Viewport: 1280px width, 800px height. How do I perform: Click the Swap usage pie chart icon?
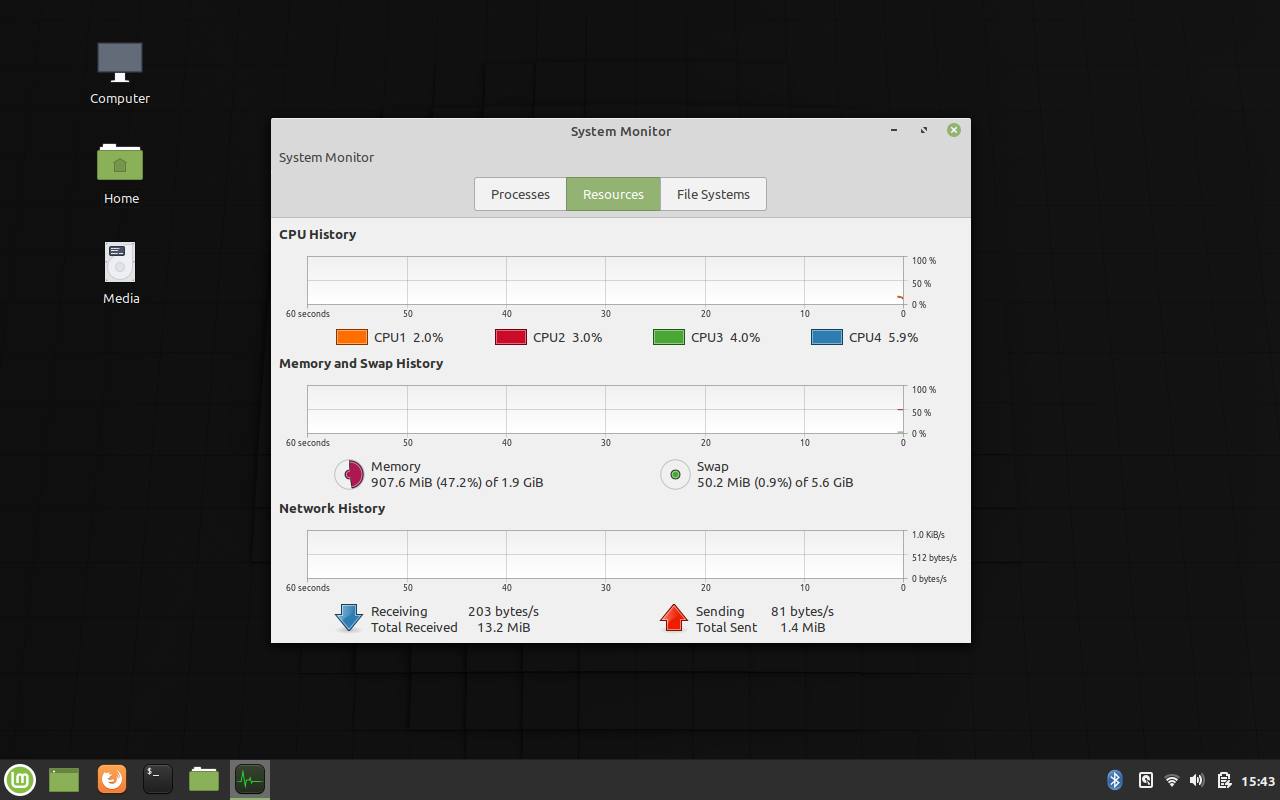[x=674, y=474]
